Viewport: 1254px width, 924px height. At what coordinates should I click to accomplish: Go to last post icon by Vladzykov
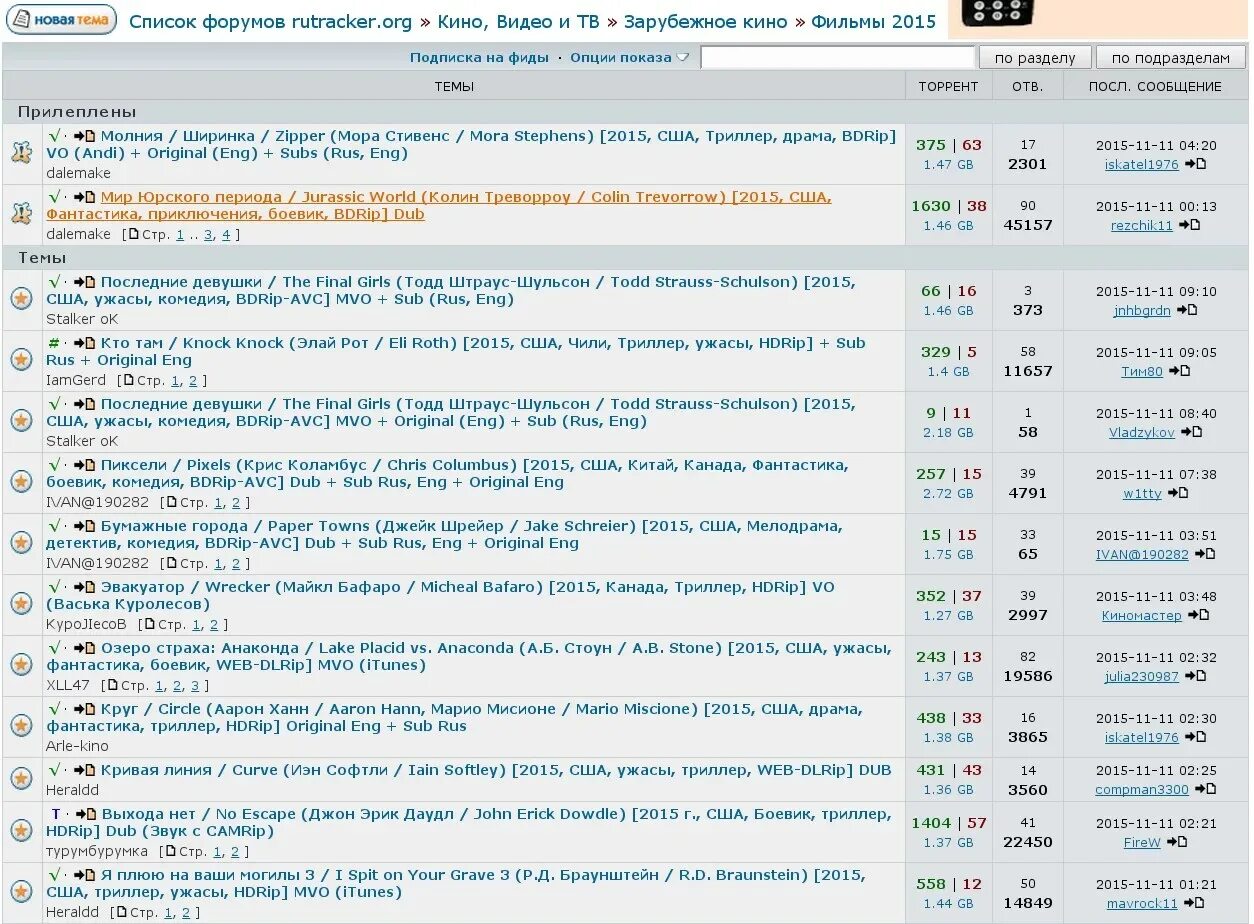1191,432
